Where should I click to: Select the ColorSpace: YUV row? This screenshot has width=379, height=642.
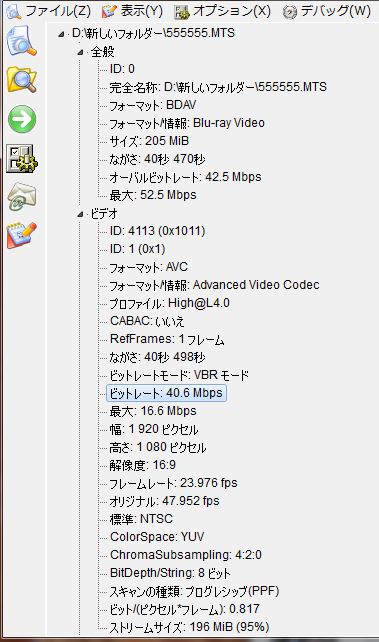coord(157,537)
